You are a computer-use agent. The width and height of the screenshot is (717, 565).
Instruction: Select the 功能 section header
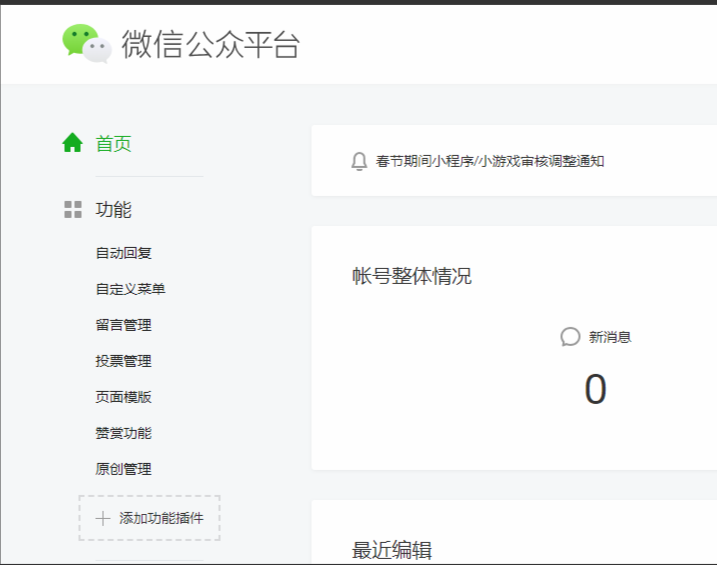pyautogui.click(x=113, y=210)
